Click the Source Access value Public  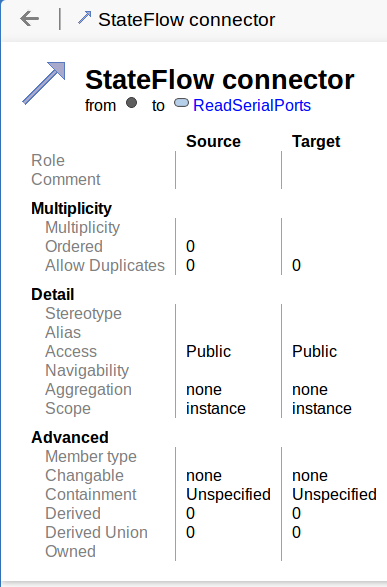coord(208,352)
